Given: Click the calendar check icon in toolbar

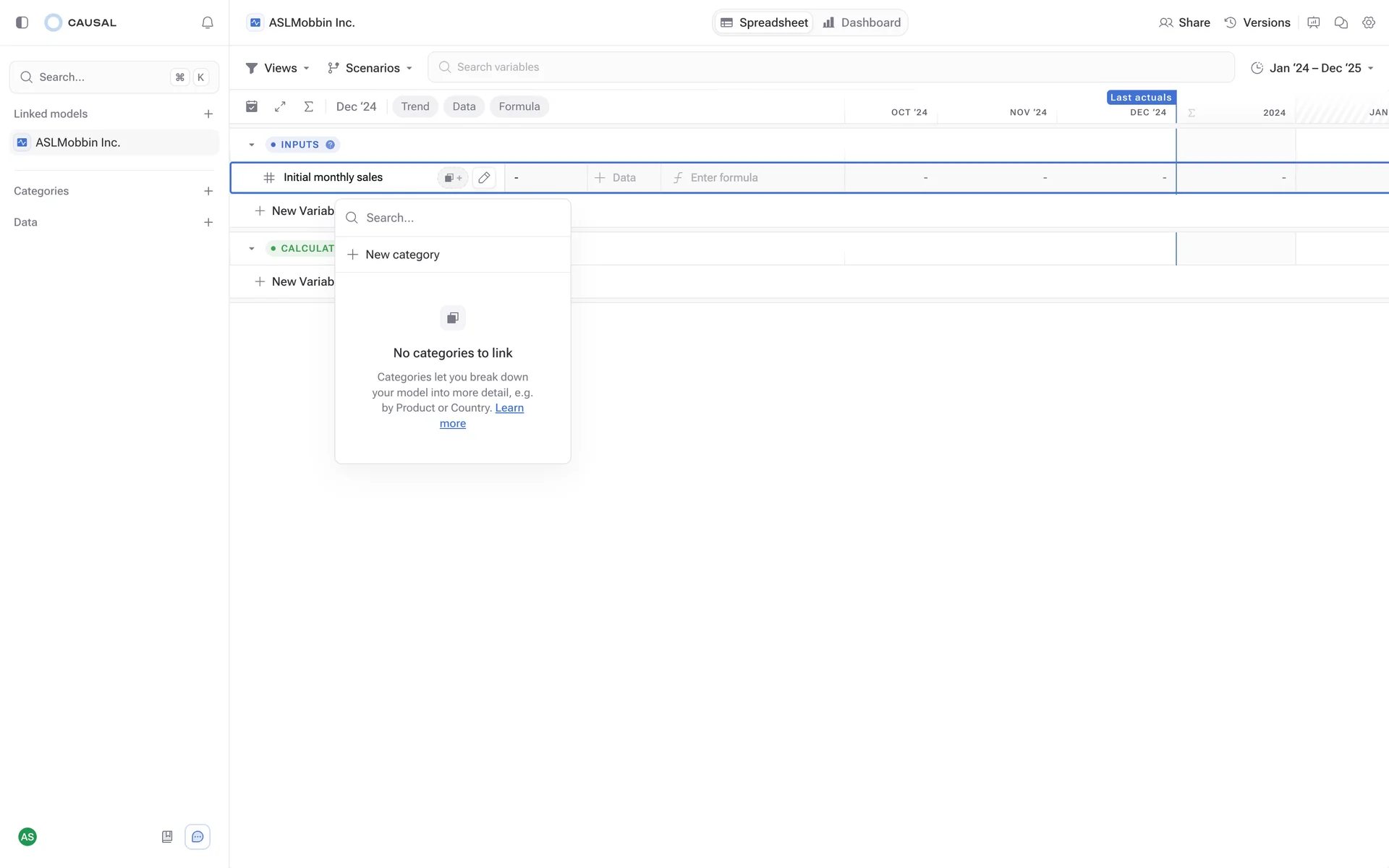Looking at the screenshot, I should pyautogui.click(x=252, y=106).
